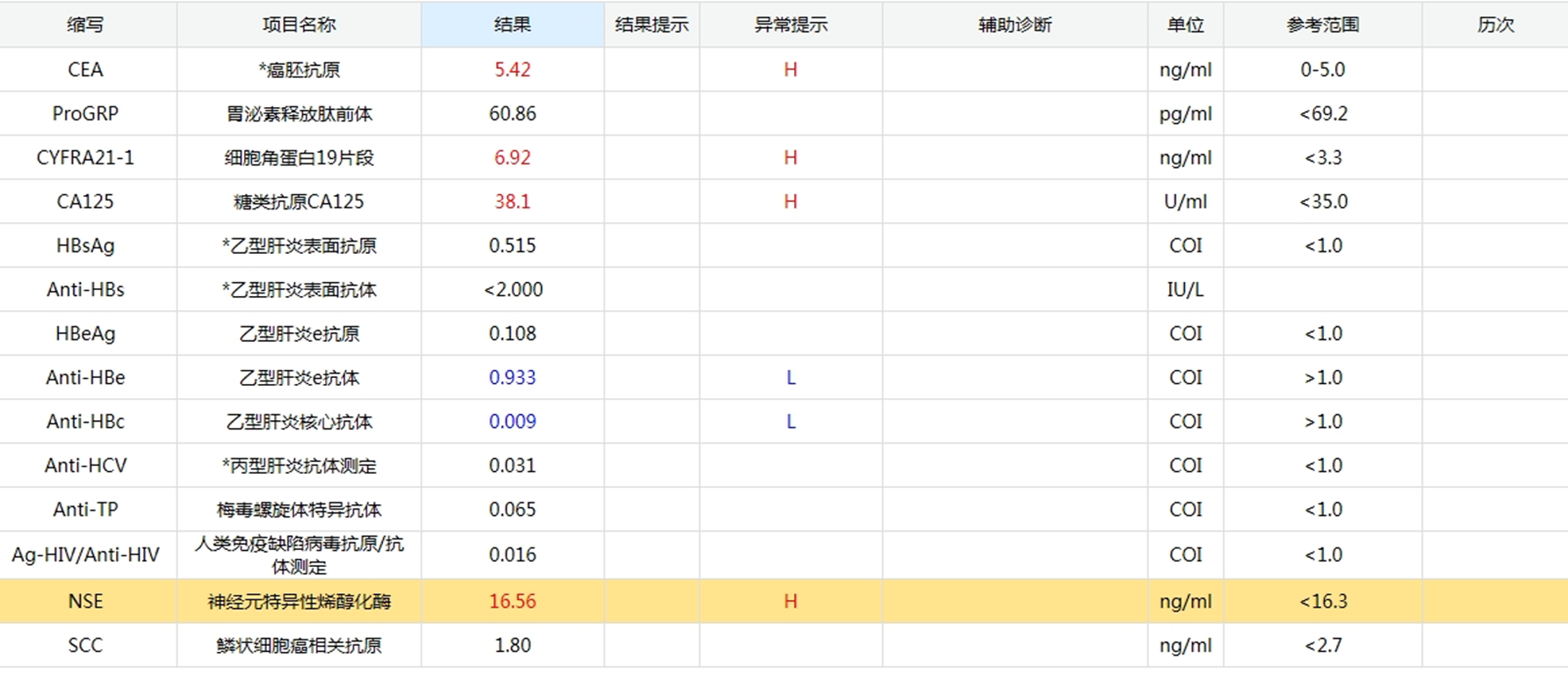Select the Ag-HIV/Anti-HIV row
This screenshot has width=1568, height=674.
pyautogui.click(x=85, y=554)
